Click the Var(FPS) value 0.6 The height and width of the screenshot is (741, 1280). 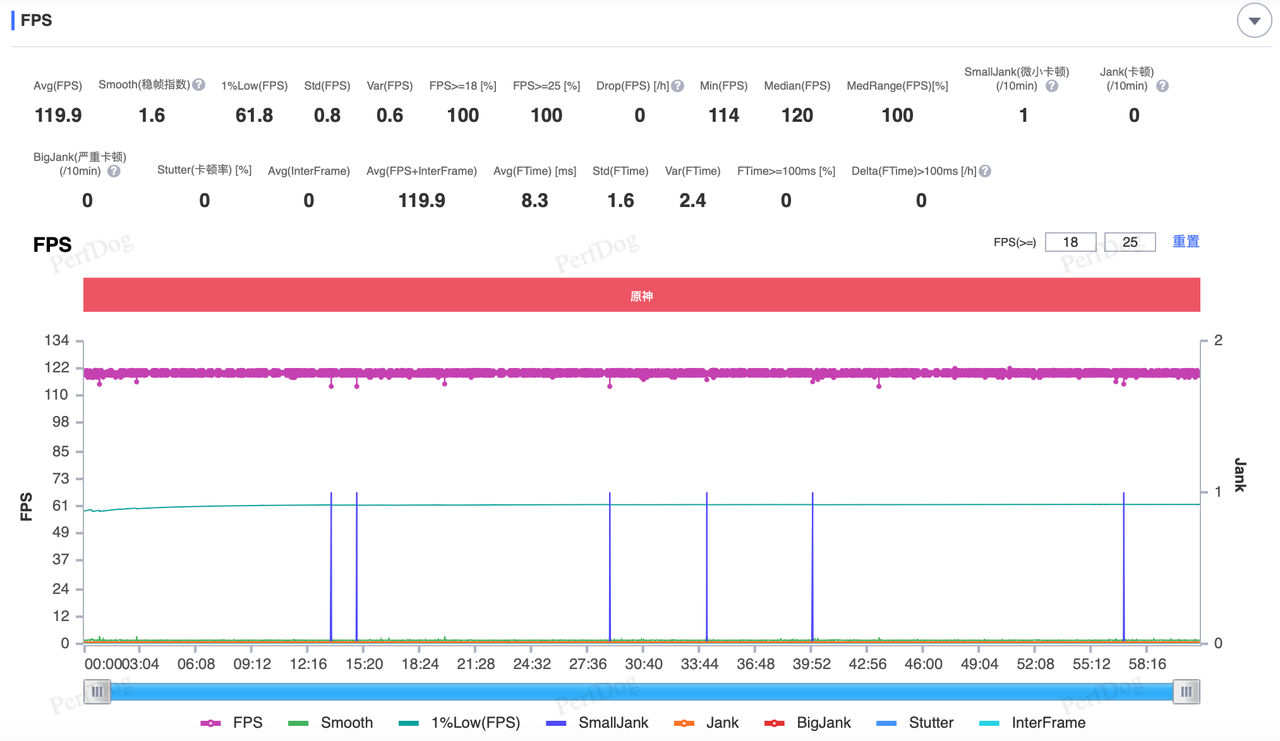pos(390,115)
